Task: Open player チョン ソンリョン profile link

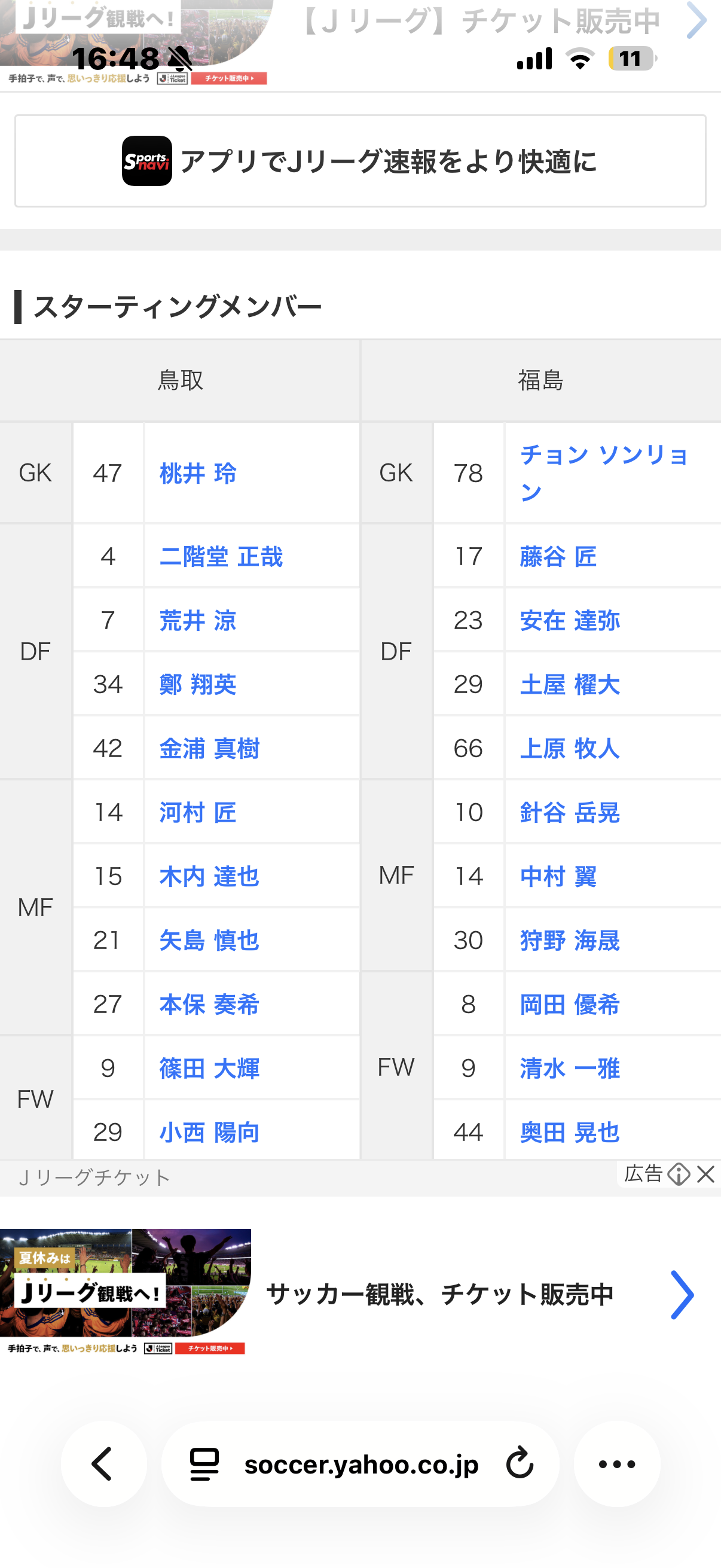Action: coord(605,474)
